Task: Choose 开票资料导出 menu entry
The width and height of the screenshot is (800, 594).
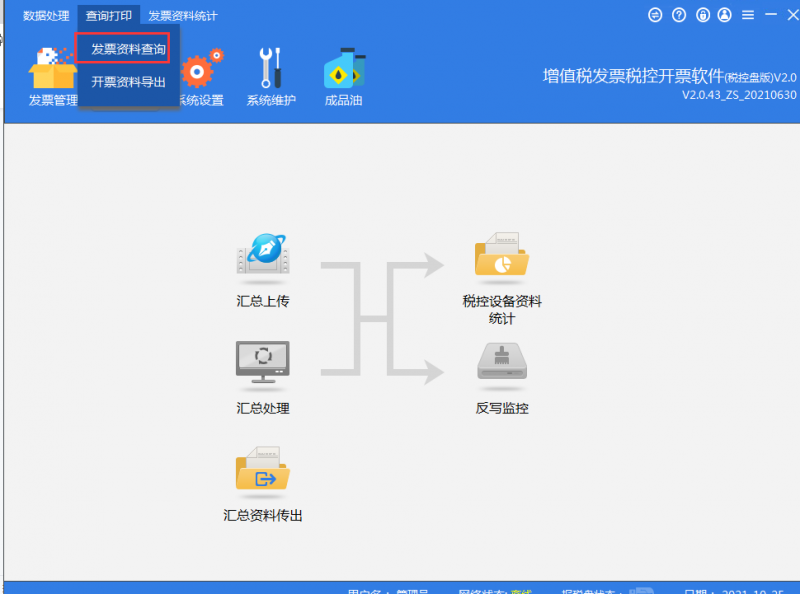Action: pos(128,82)
